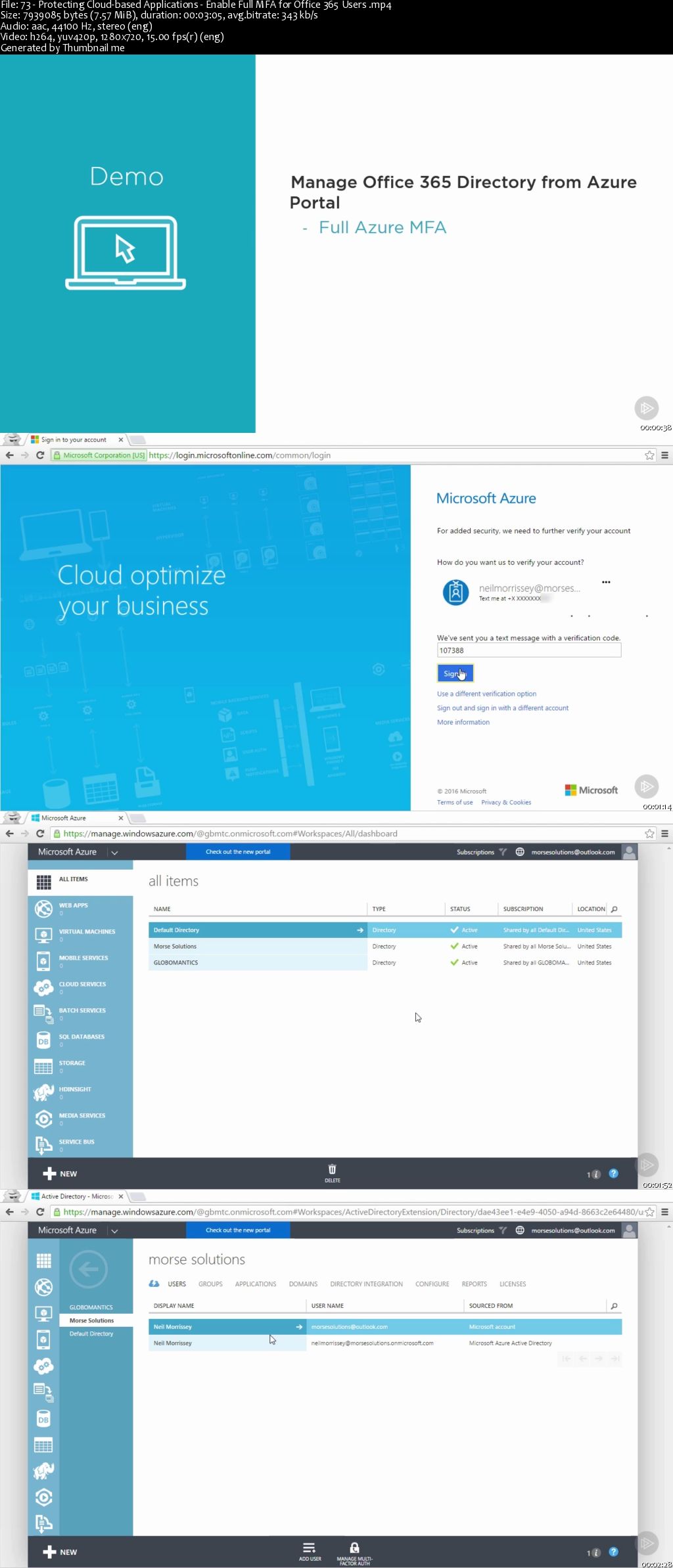Reload the login.microsoftonline.com page

(x=40, y=455)
